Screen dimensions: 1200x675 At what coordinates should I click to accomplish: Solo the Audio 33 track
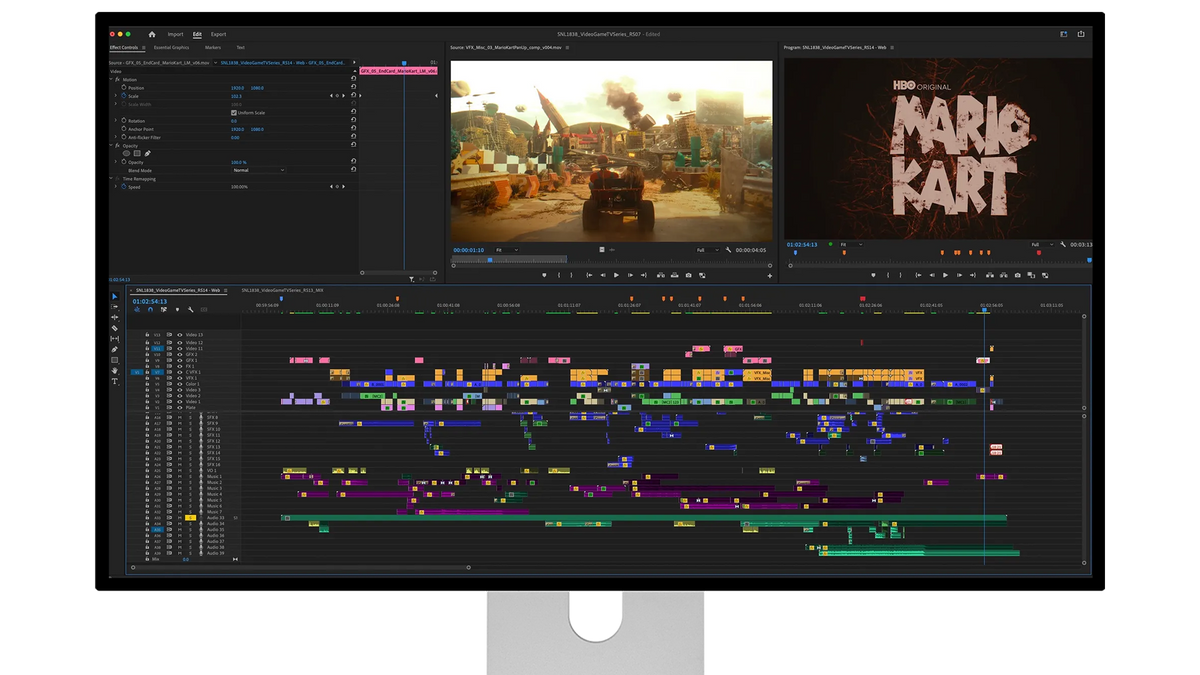[190, 518]
